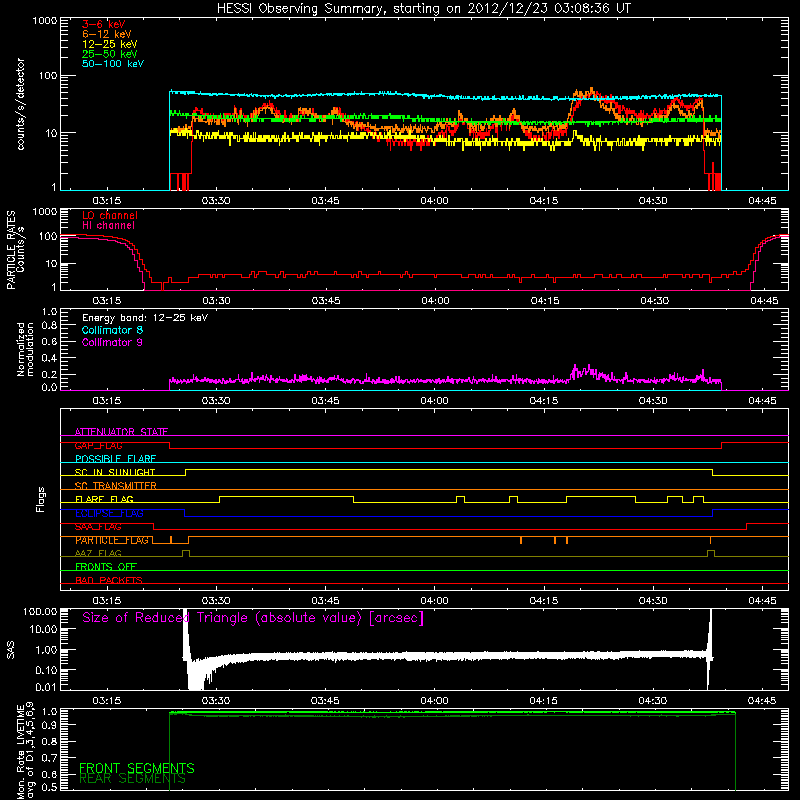Click the 0.8 y-axis value on the modulation plot

49,326
